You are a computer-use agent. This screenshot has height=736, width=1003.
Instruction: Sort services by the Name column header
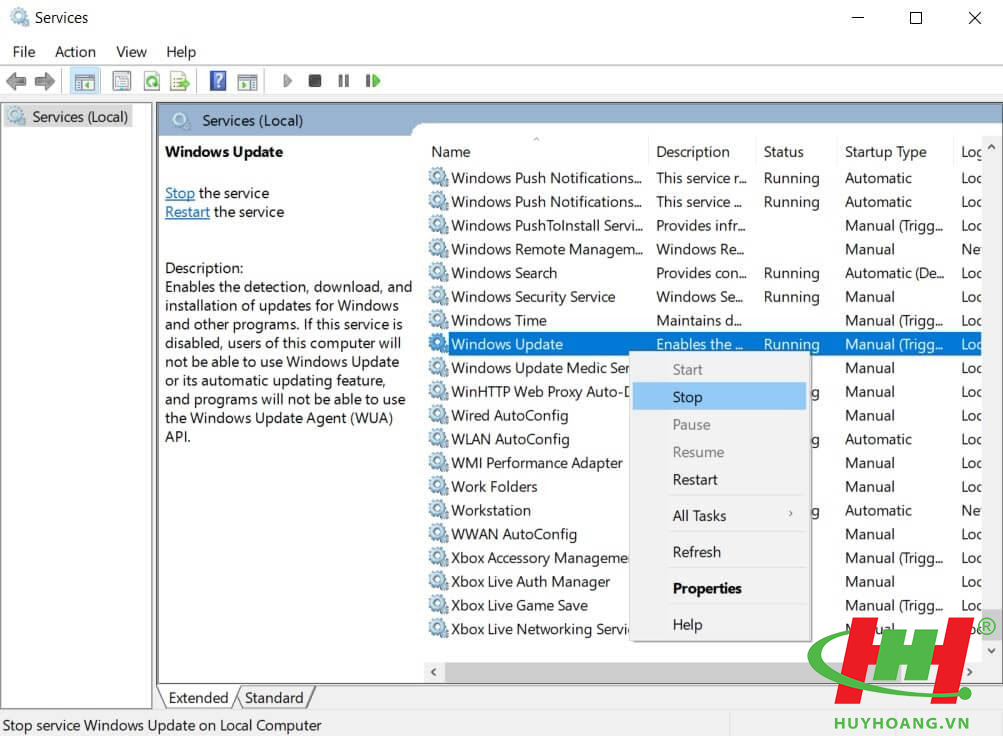click(x=537, y=152)
